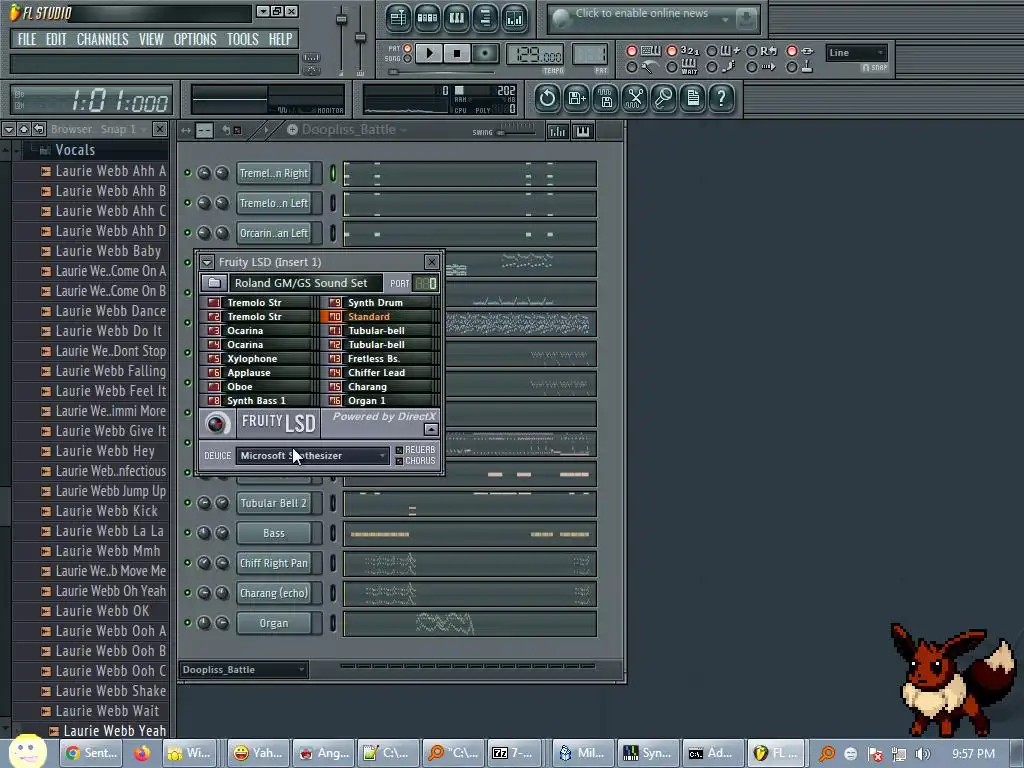Toggle the Organ channel select indicator
The width and height of the screenshot is (1024, 768).
(x=332, y=623)
